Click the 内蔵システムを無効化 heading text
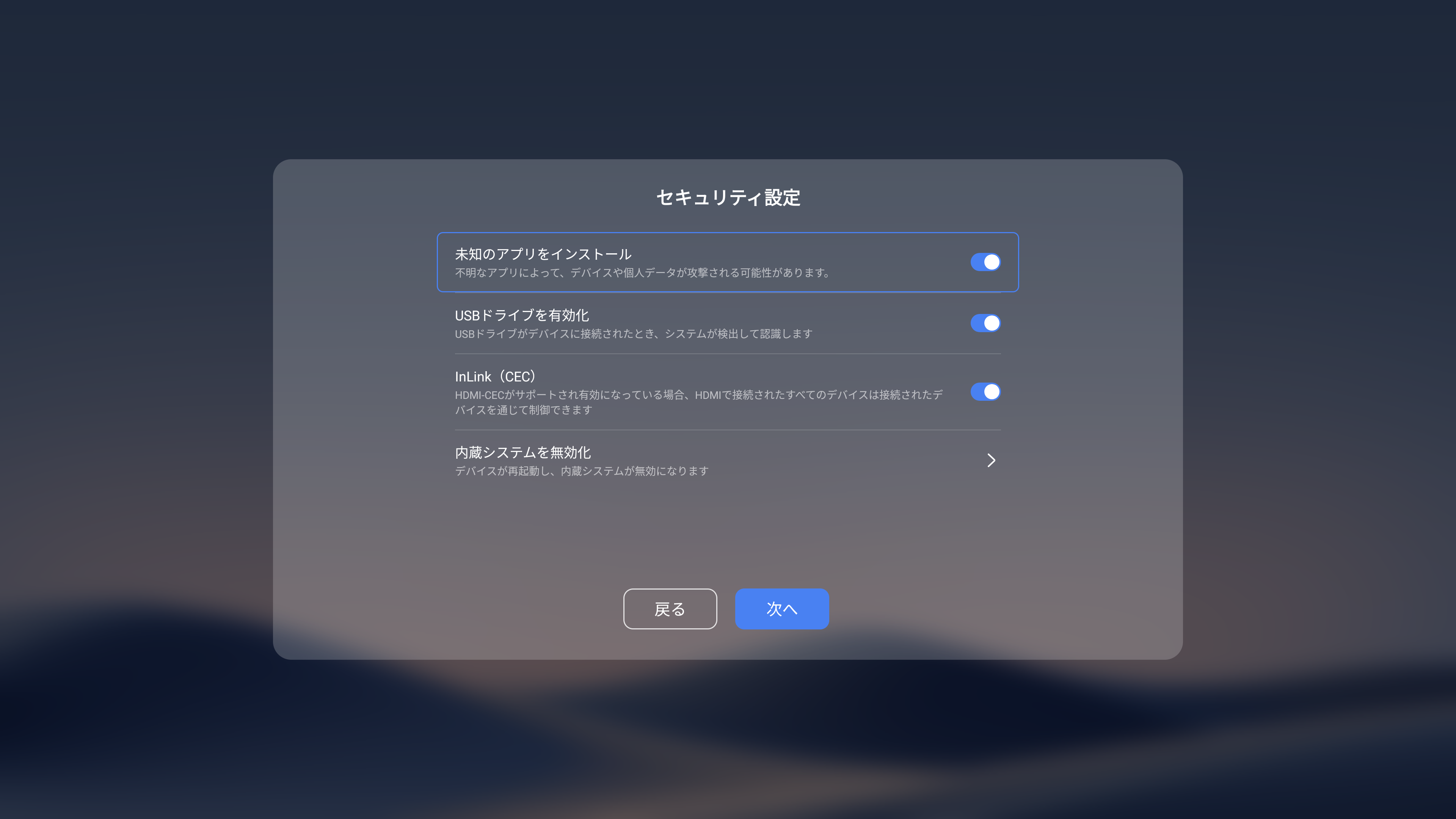This screenshot has width=1456, height=819. 523,453
